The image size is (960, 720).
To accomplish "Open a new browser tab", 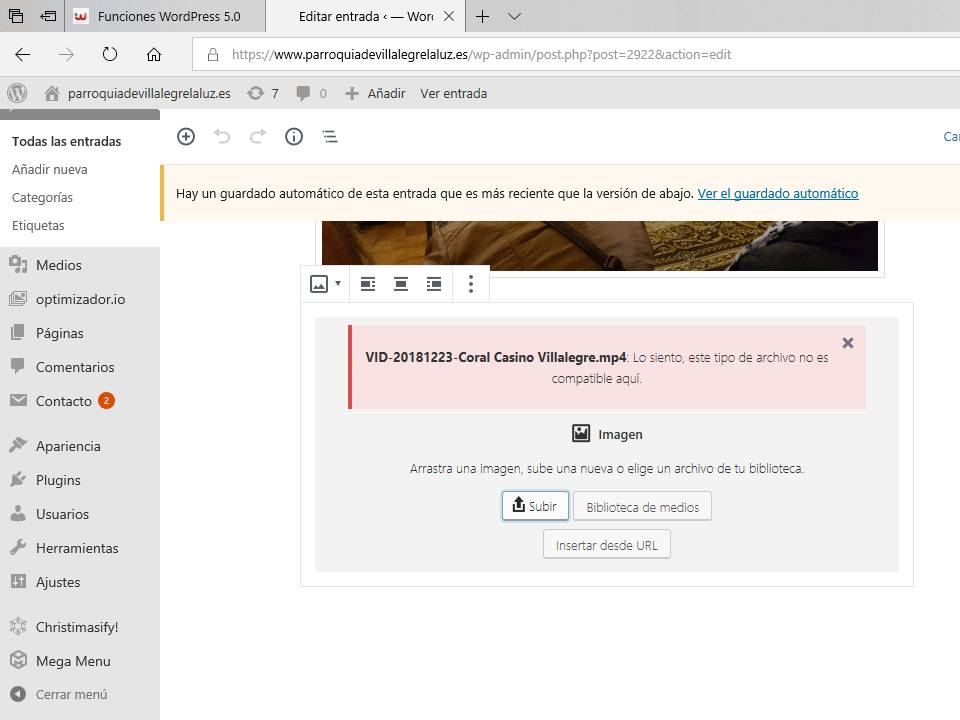I will point(482,17).
